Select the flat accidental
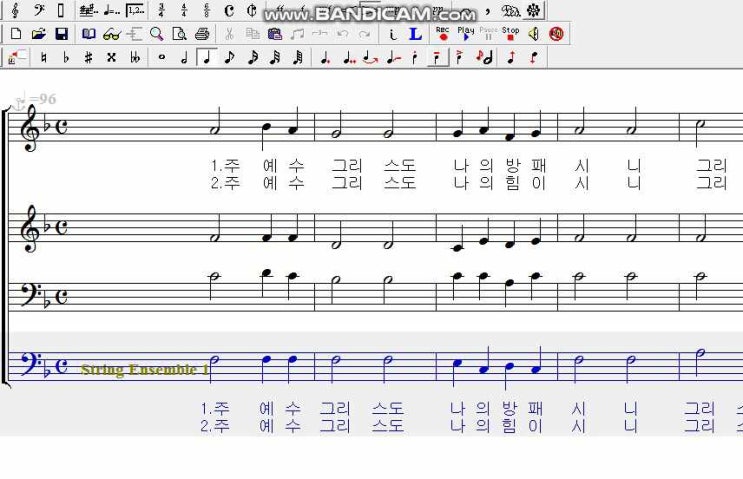Image resolution: width=743 pixels, height=479 pixels. [66, 57]
